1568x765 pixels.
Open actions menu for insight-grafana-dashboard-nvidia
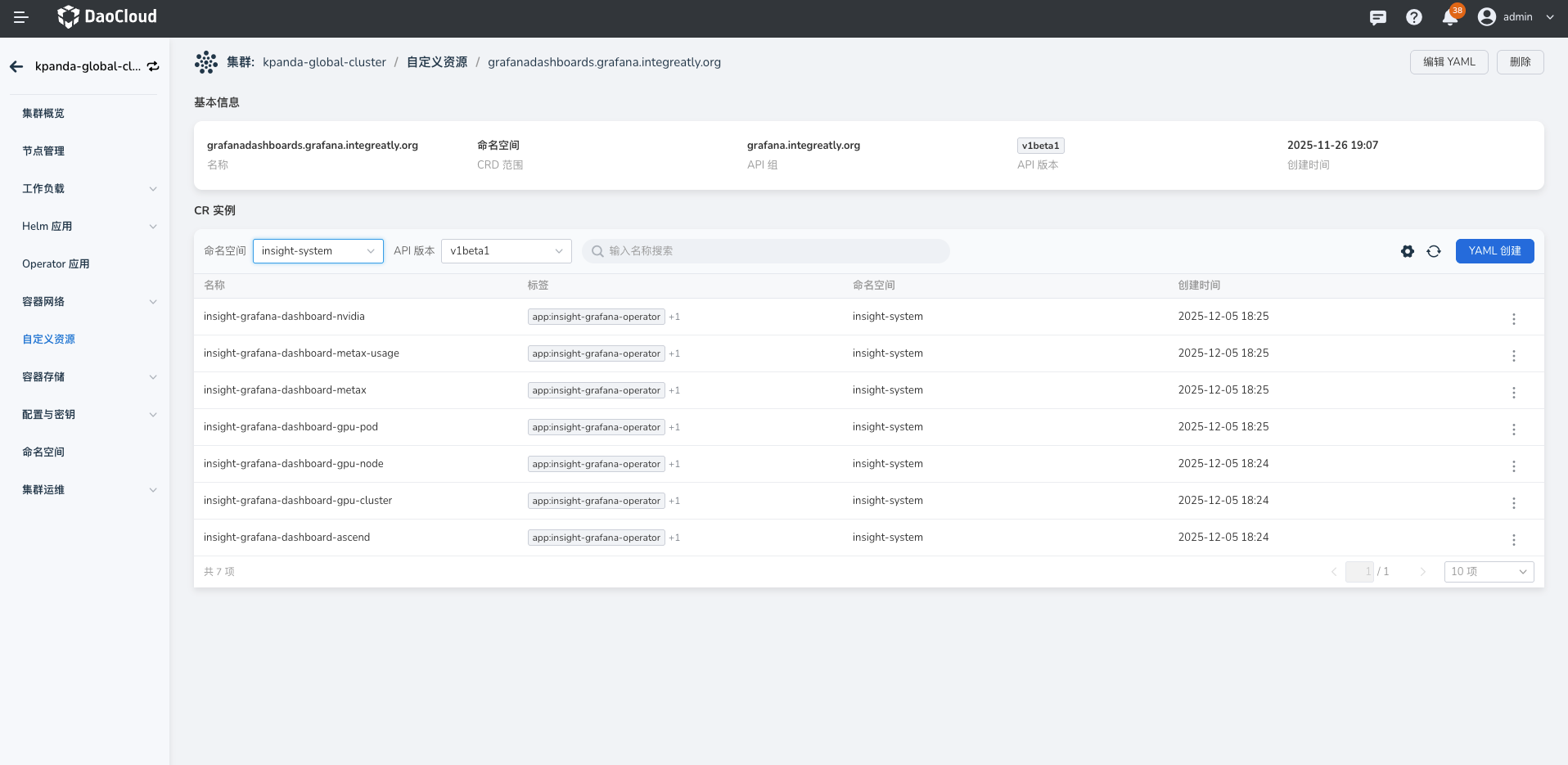pos(1513,318)
